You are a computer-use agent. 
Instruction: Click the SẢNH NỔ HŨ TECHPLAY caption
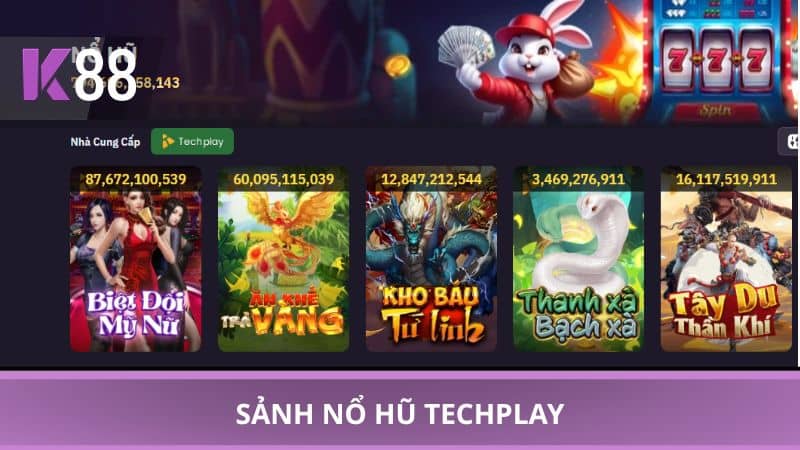[x=400, y=413]
